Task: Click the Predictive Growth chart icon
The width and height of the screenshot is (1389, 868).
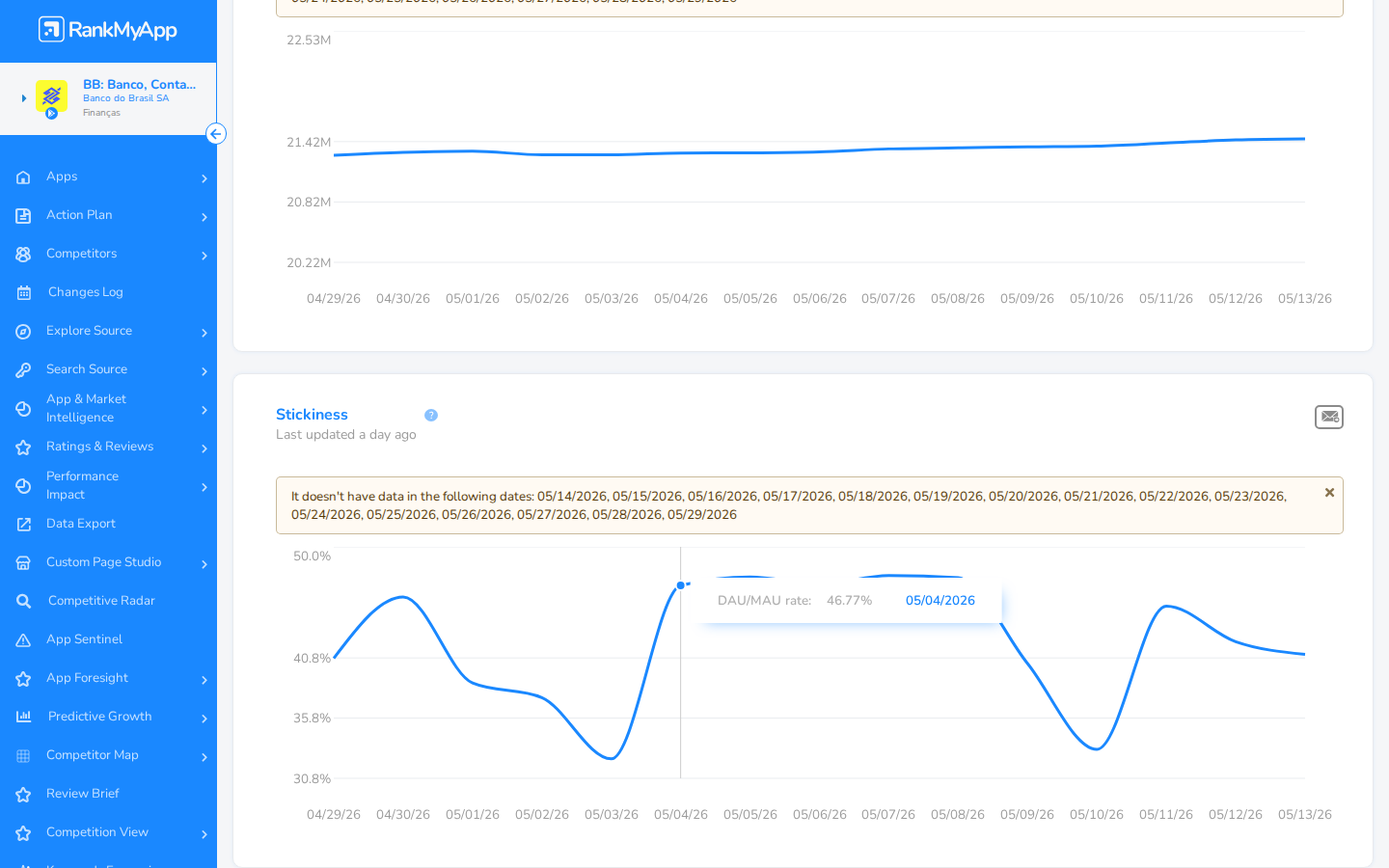Action: (x=23, y=717)
